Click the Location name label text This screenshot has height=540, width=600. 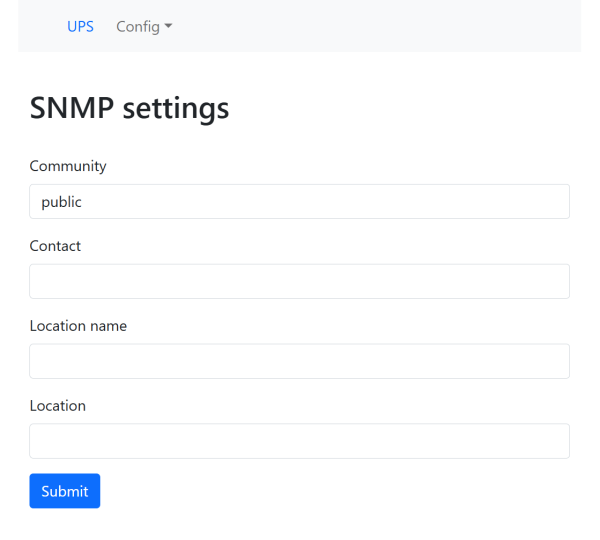pyautogui.click(x=78, y=326)
